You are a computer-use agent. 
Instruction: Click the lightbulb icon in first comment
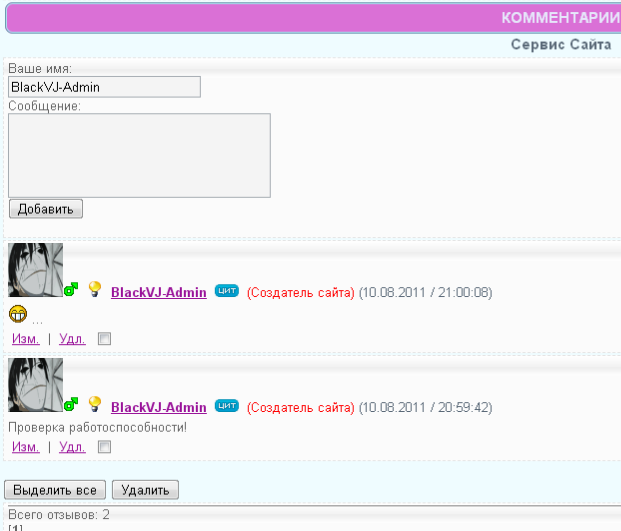[95, 289]
